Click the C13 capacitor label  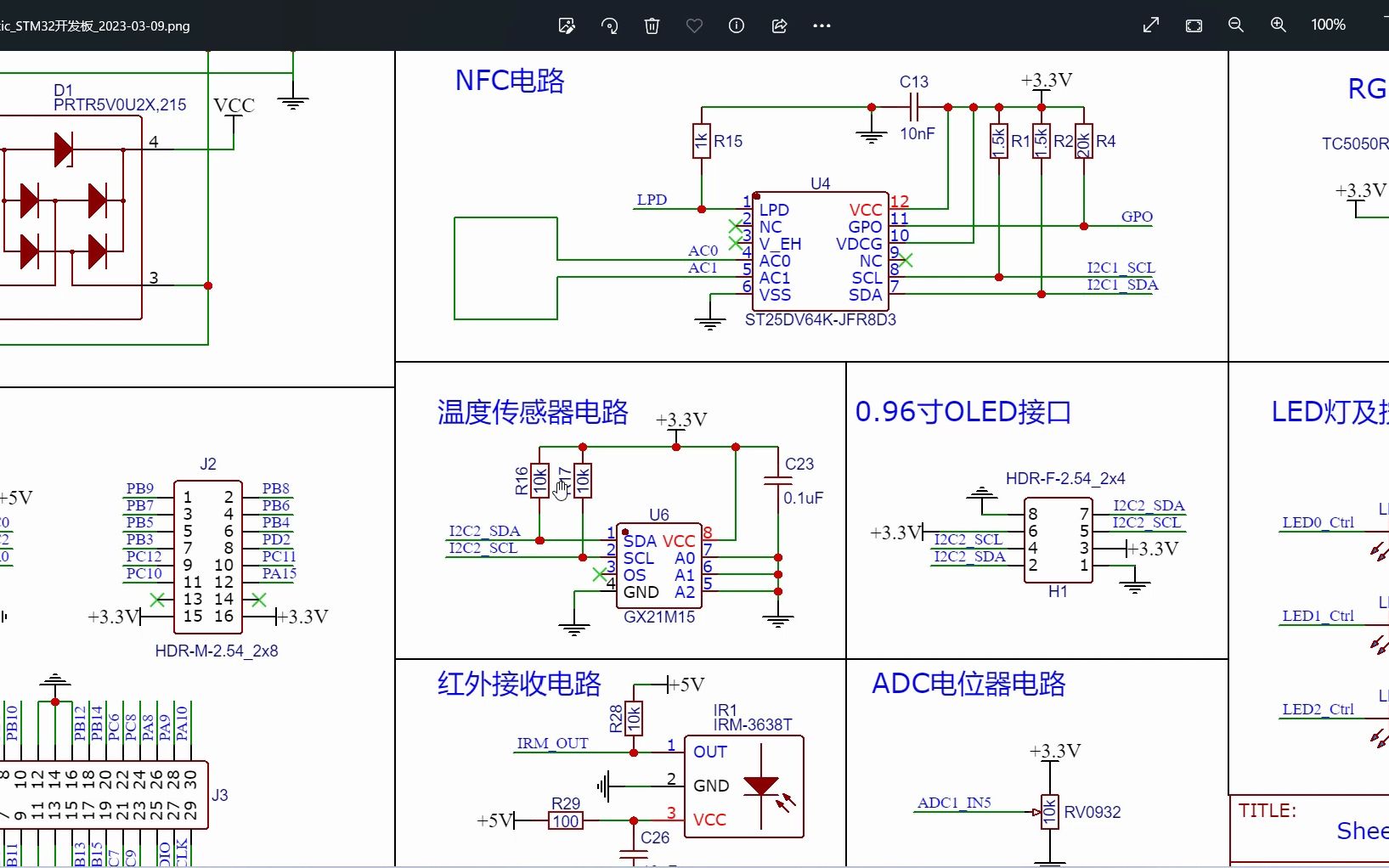[914, 82]
